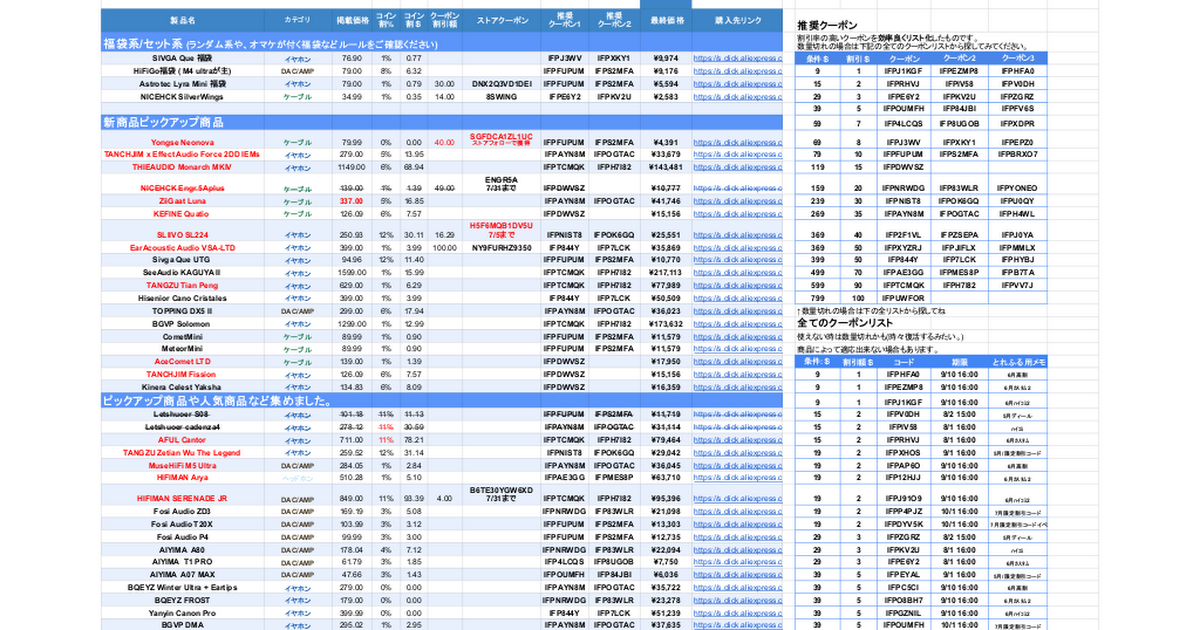This screenshot has height=630, width=1200.
Task: Select the TANGZU Tian Peng cell
Action: (x=183, y=285)
